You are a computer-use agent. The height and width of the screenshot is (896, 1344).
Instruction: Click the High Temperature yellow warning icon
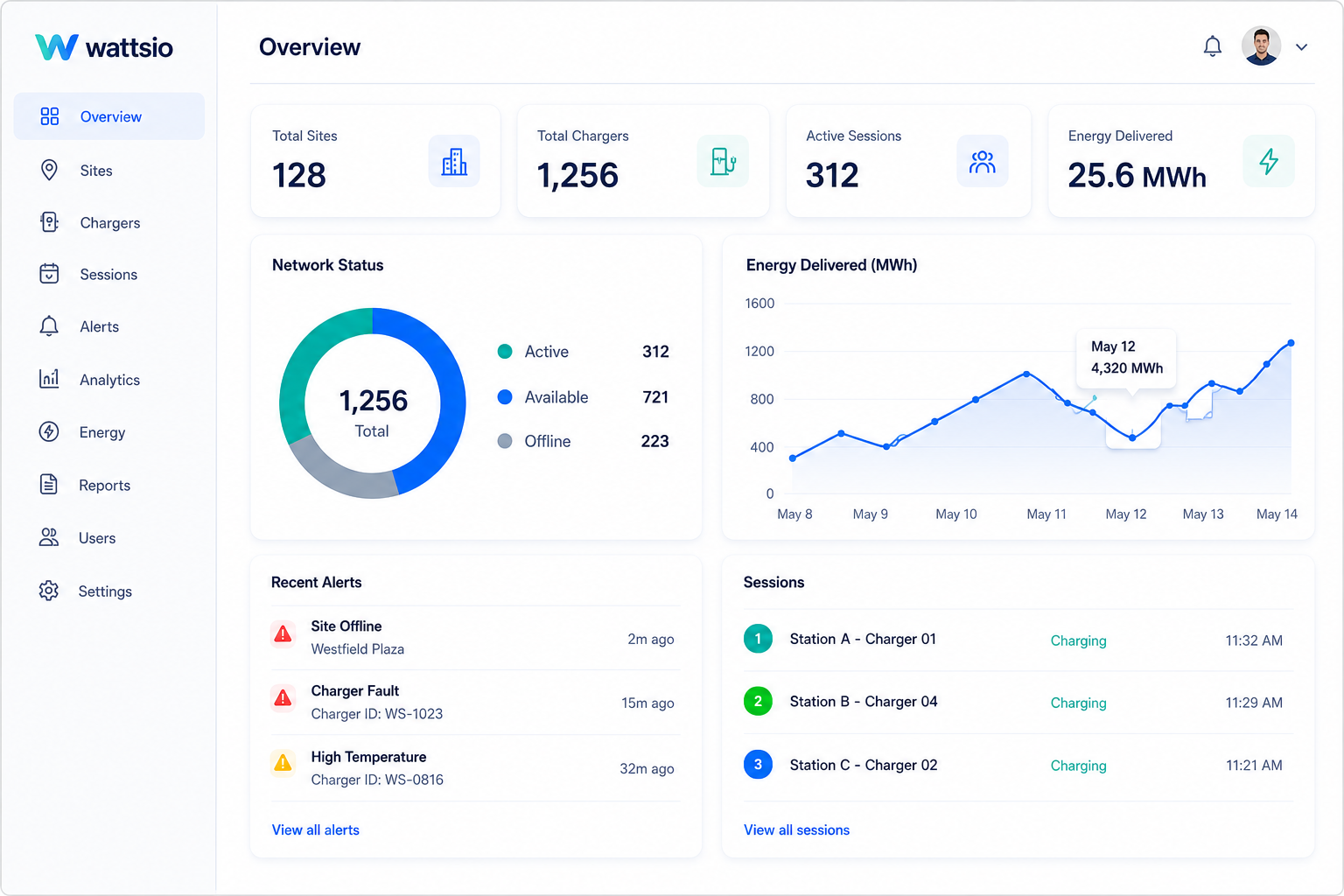tap(283, 763)
